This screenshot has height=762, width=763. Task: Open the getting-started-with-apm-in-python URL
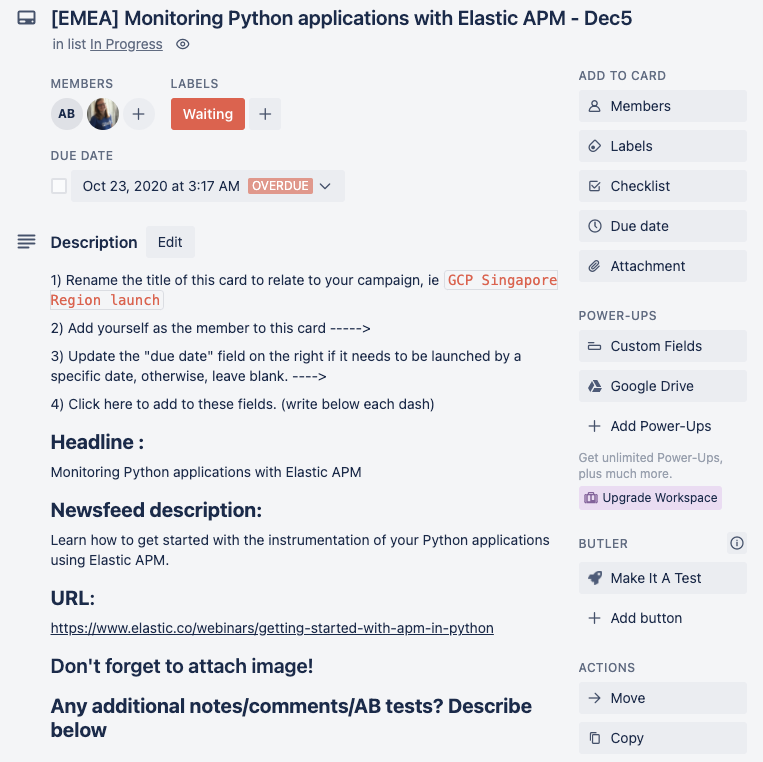(x=272, y=628)
